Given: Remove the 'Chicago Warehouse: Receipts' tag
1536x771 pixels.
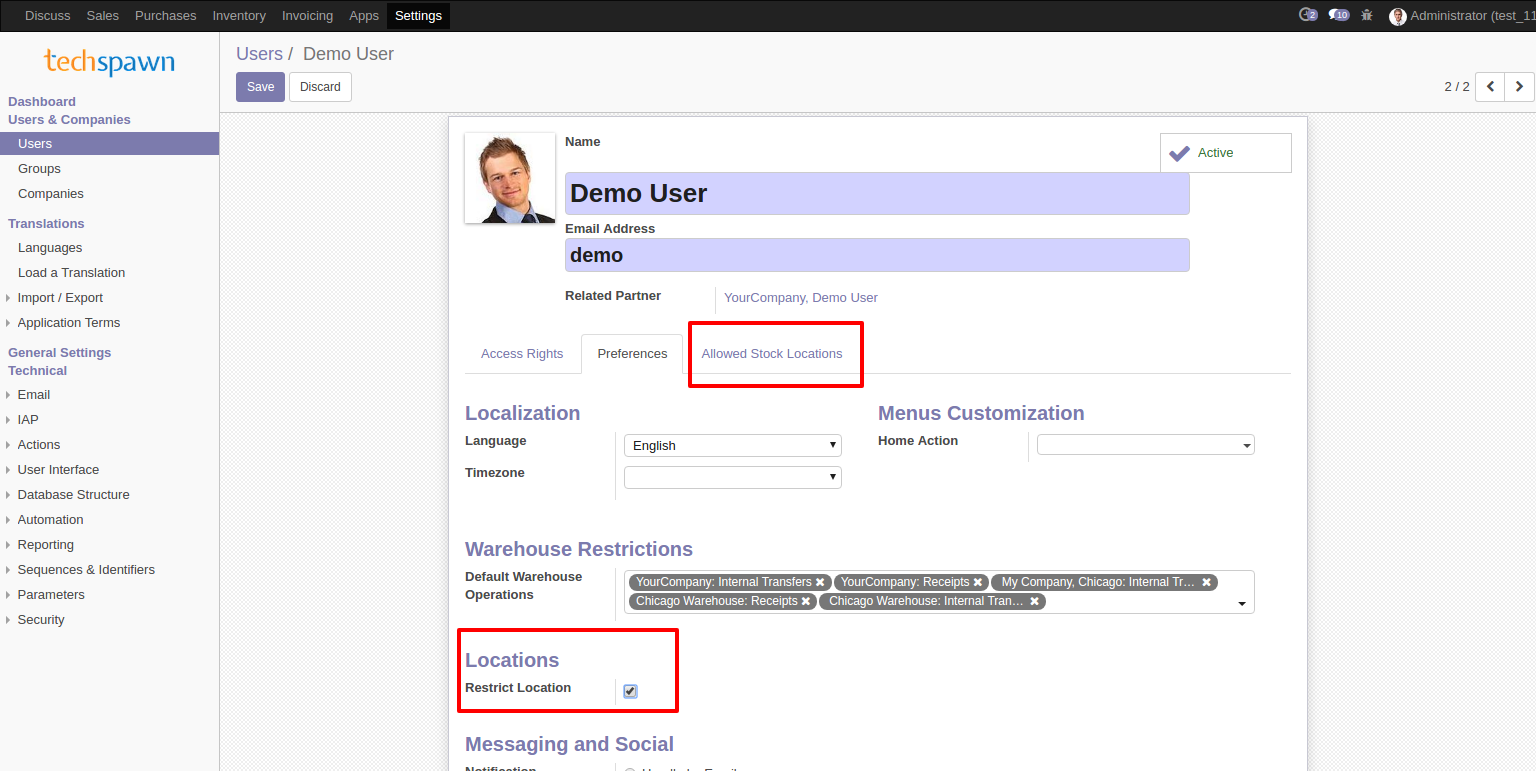Looking at the screenshot, I should (x=806, y=601).
